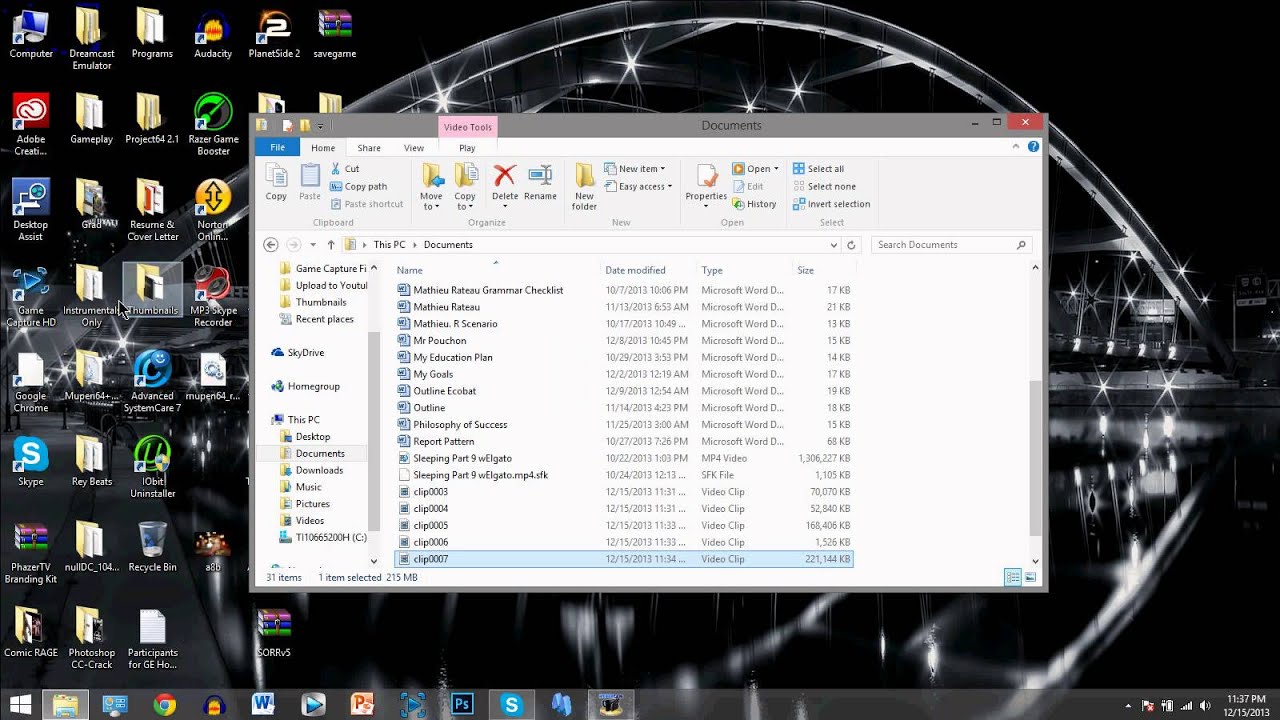Select Downloads in navigation pane
This screenshot has width=1280, height=720.
pyautogui.click(x=319, y=470)
